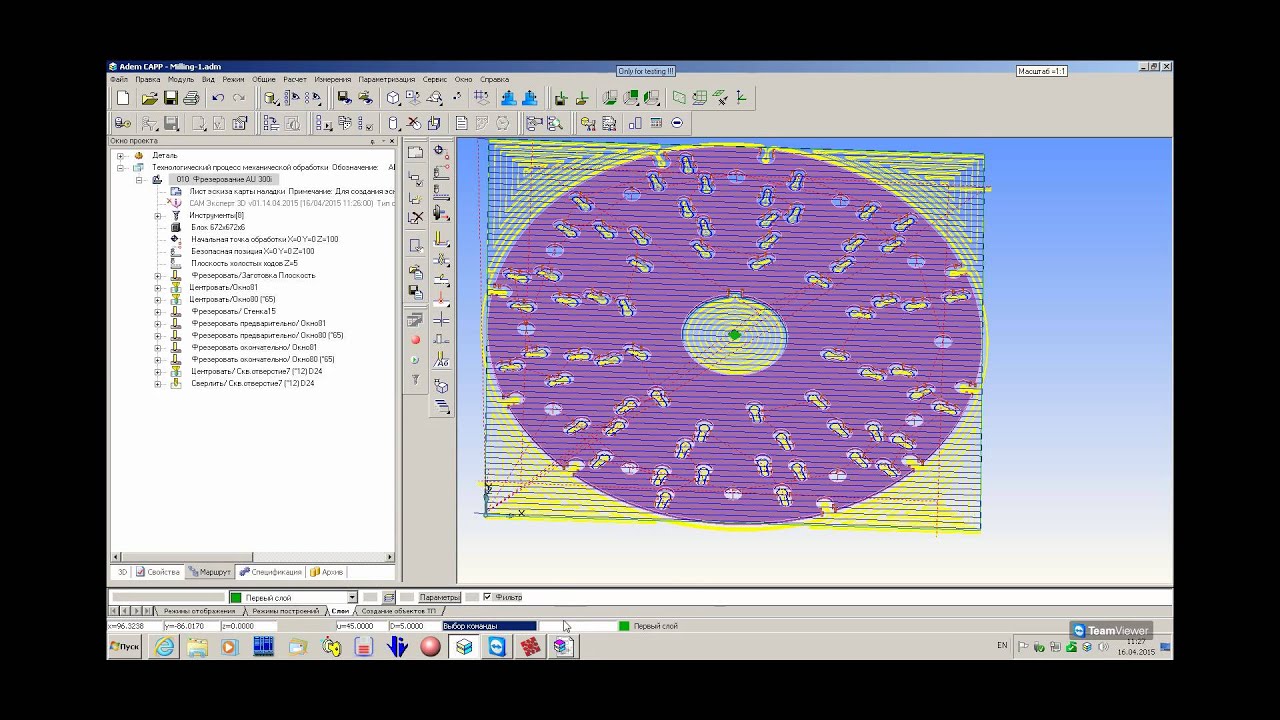Open a file with the folder icon
Image resolution: width=1280 pixels, height=720 pixels.
(x=149, y=98)
